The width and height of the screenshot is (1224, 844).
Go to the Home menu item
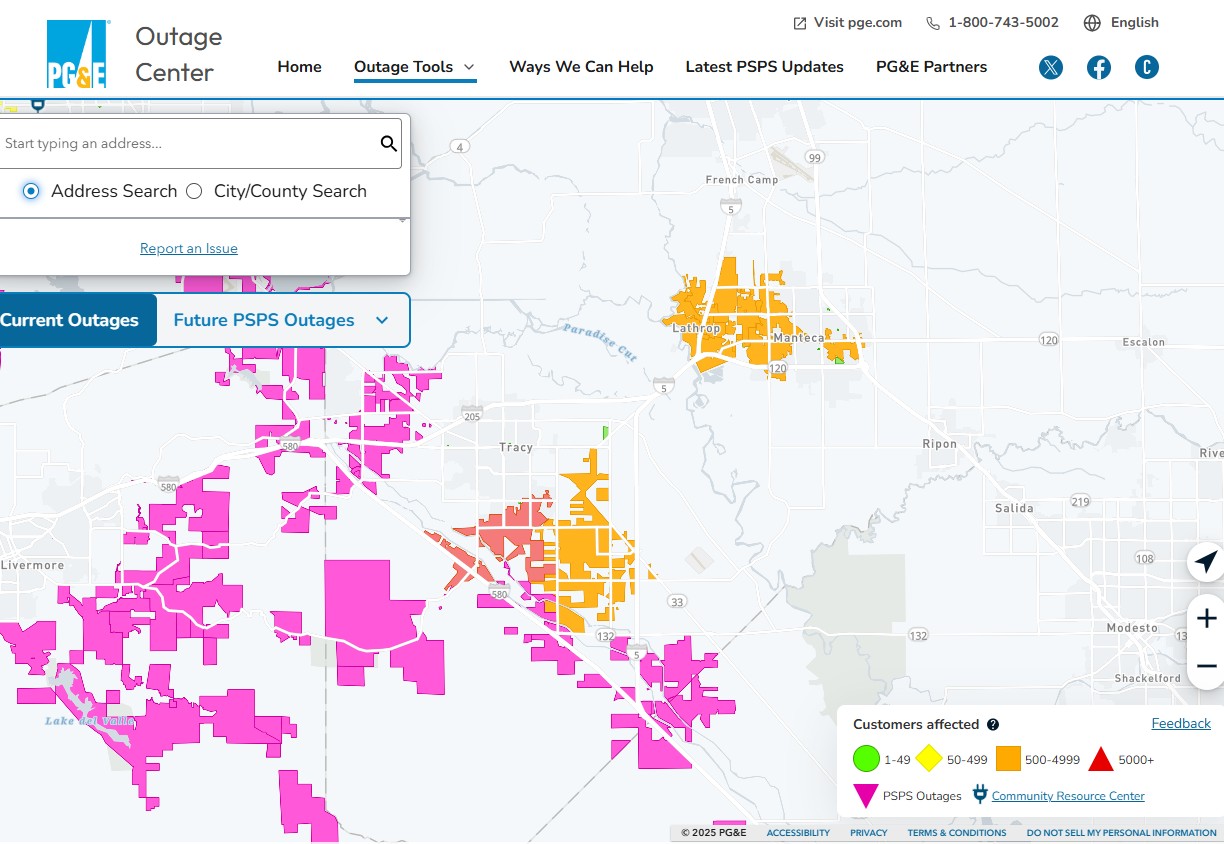[x=300, y=67]
